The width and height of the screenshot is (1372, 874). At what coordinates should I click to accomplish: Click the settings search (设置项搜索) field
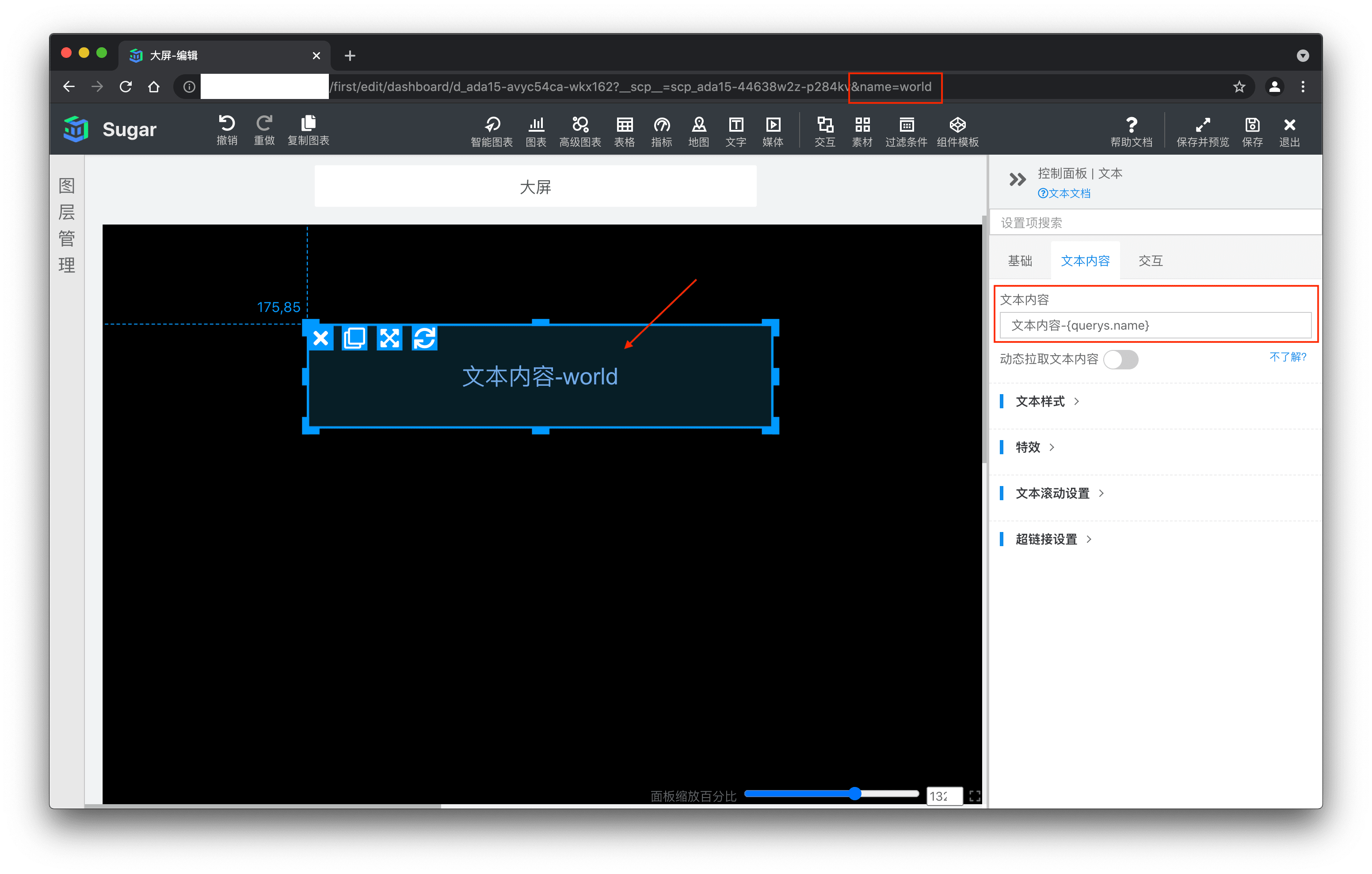click(1155, 222)
